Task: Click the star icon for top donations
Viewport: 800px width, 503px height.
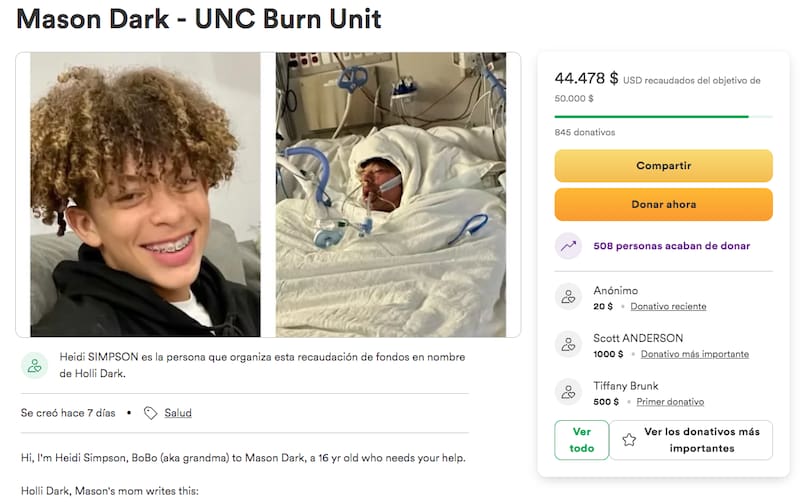Action: click(x=630, y=440)
